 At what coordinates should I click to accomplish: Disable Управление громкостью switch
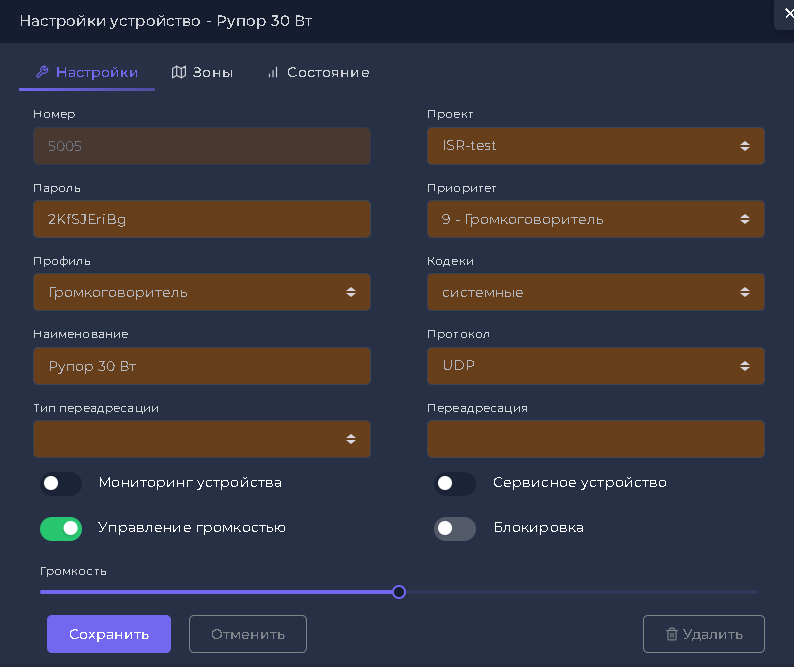pos(61,528)
